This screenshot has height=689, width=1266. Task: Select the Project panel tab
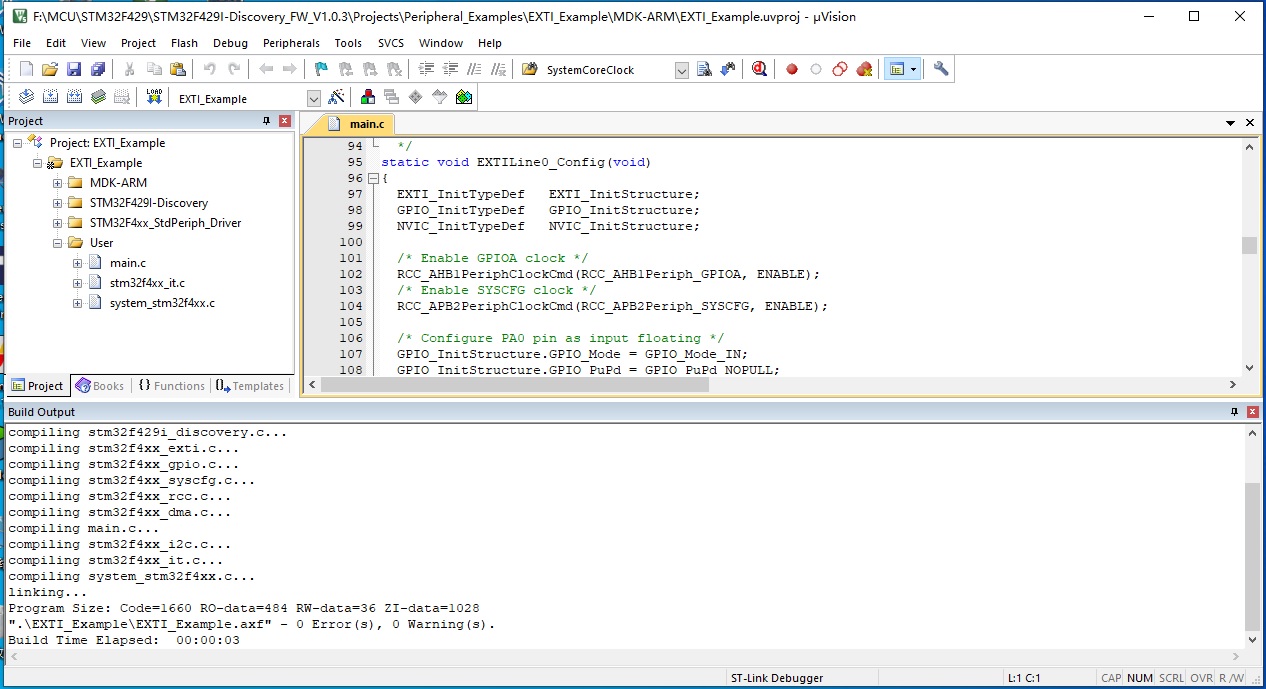tap(37, 386)
